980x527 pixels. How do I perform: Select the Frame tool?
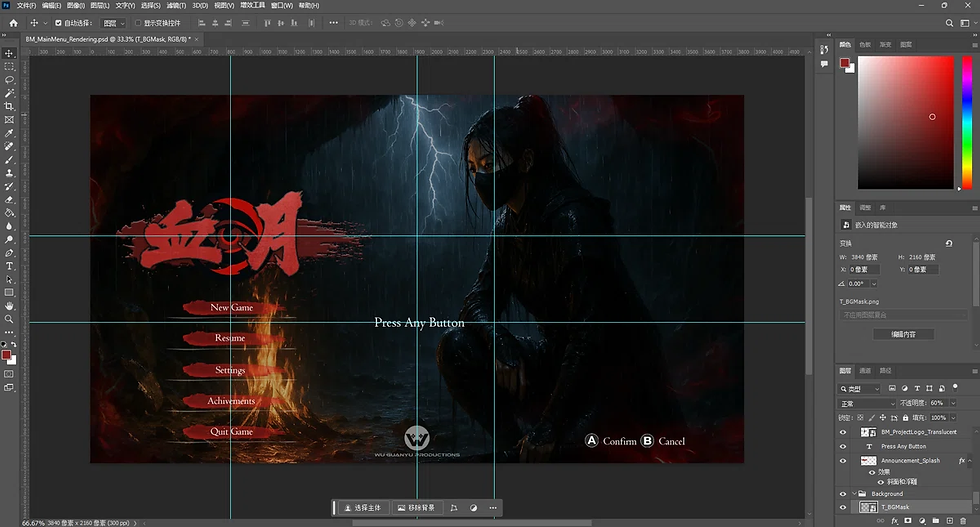tap(9, 119)
